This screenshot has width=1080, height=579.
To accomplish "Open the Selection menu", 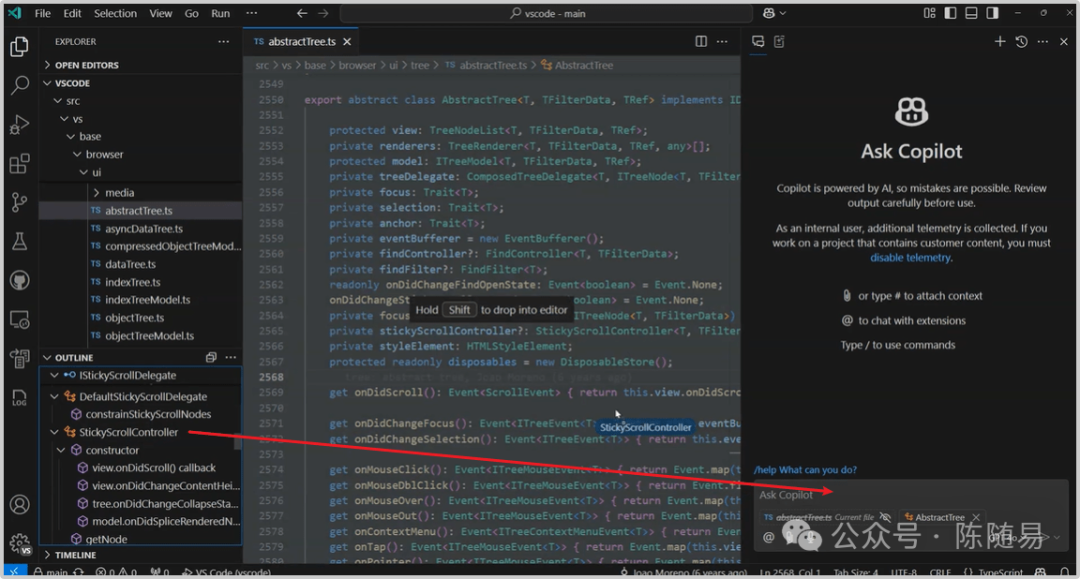I will (115, 13).
